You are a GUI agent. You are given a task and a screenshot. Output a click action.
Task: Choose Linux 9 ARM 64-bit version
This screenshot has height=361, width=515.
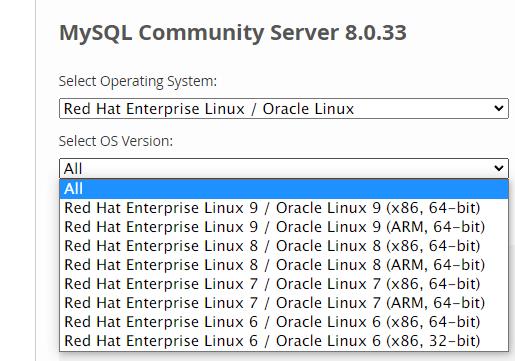[x=284, y=227]
